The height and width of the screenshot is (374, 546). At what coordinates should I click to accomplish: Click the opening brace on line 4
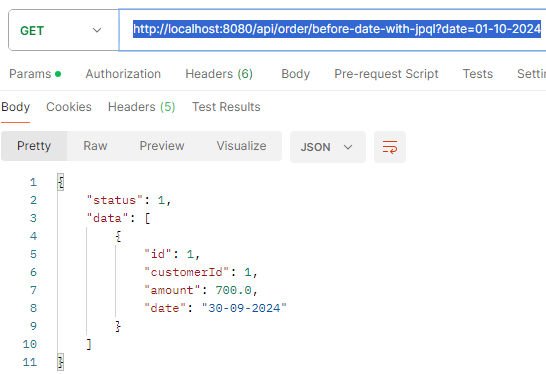point(118,236)
